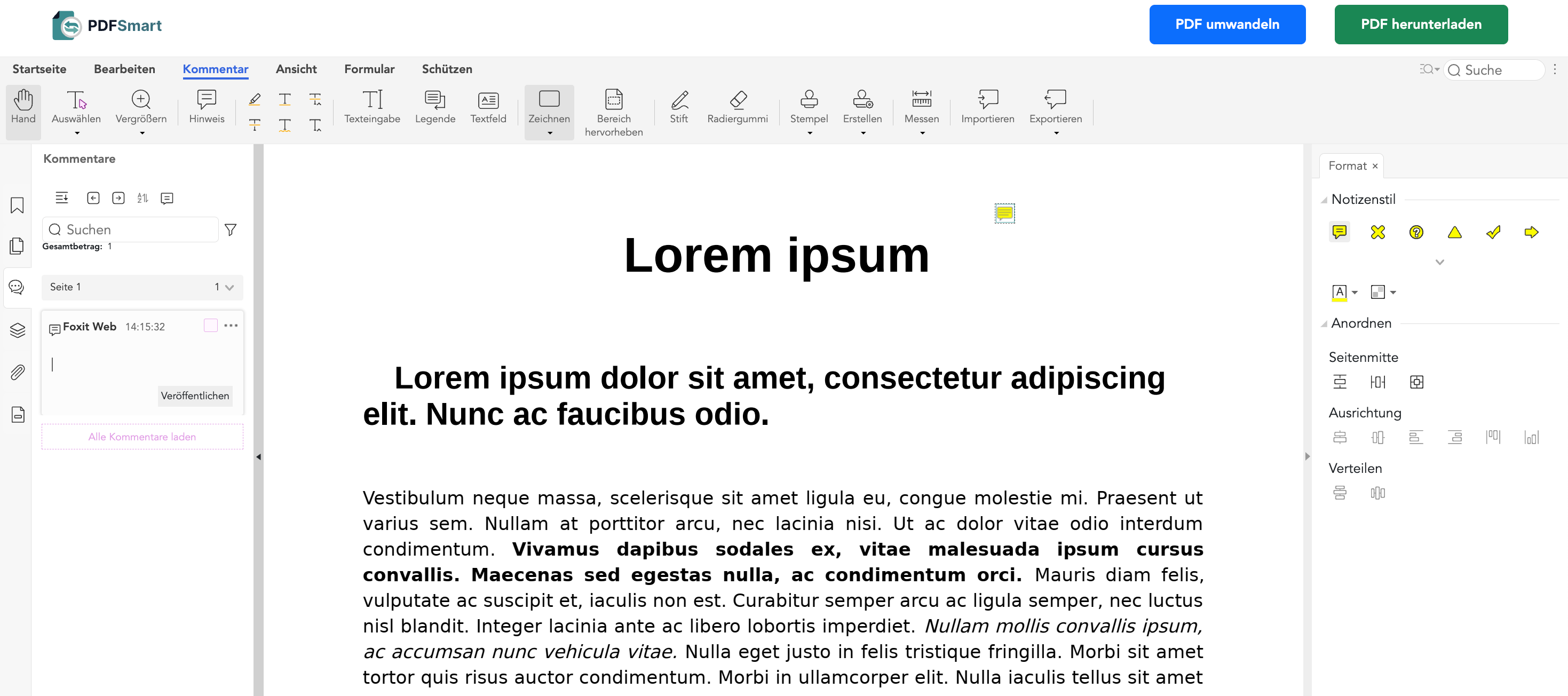Open the attachments paperclip panel

tap(17, 372)
